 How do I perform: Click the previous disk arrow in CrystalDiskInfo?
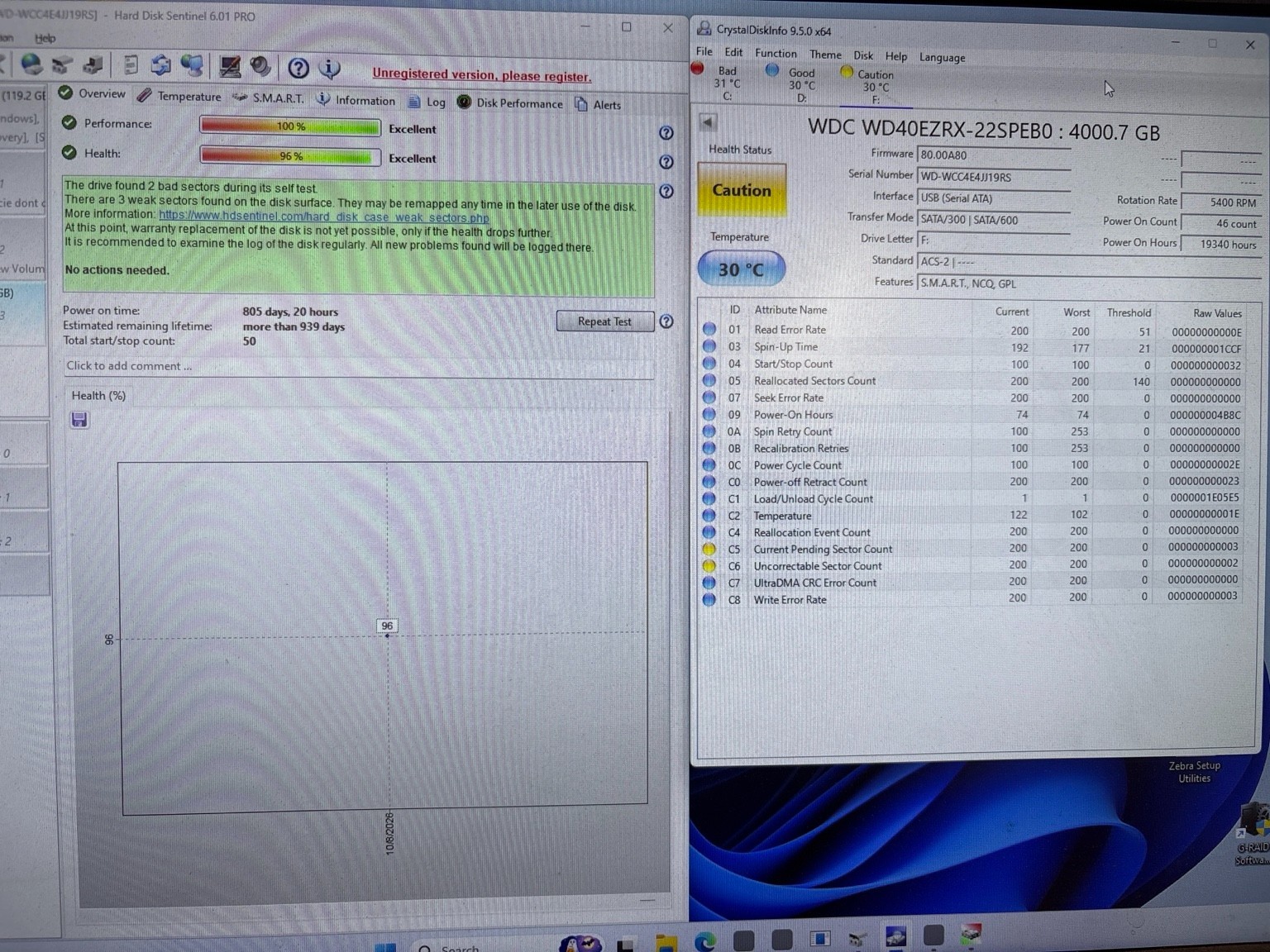point(708,122)
